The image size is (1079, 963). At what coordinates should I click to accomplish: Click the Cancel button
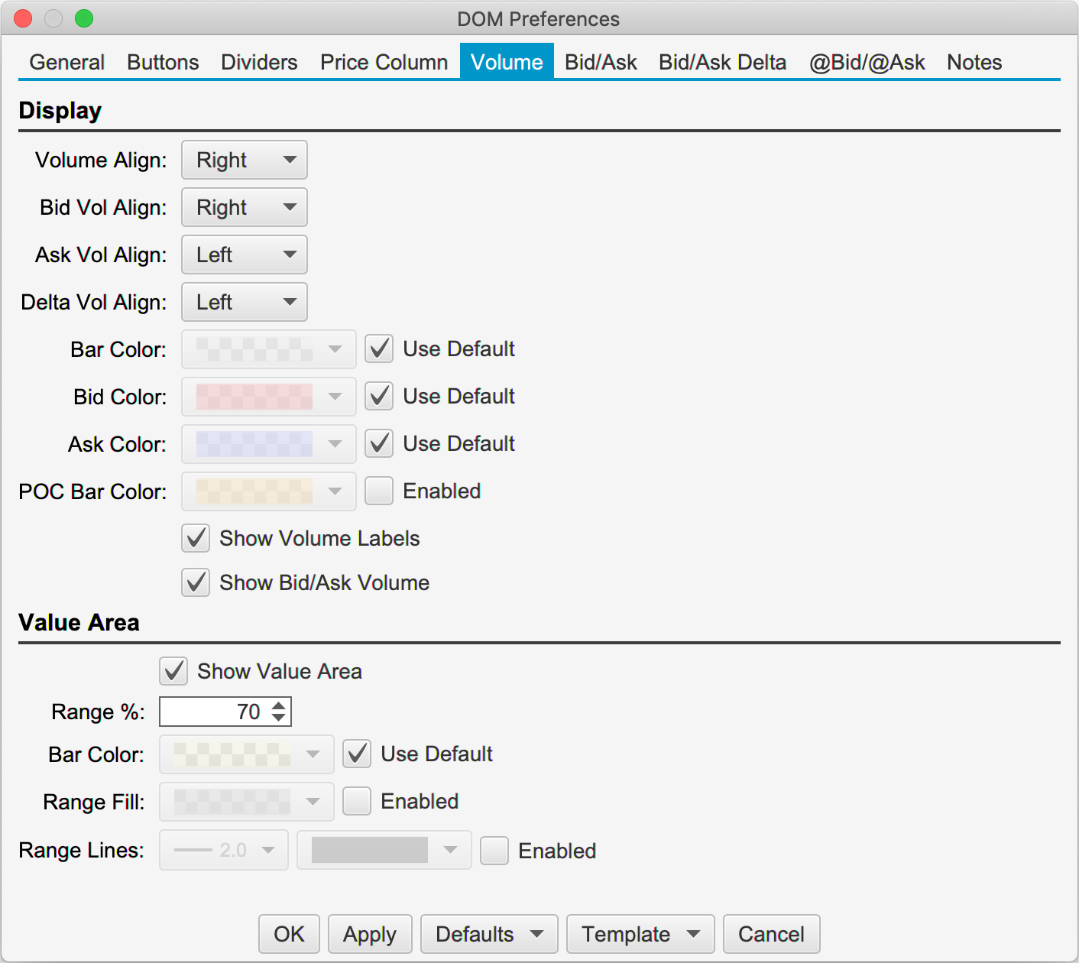click(x=771, y=934)
